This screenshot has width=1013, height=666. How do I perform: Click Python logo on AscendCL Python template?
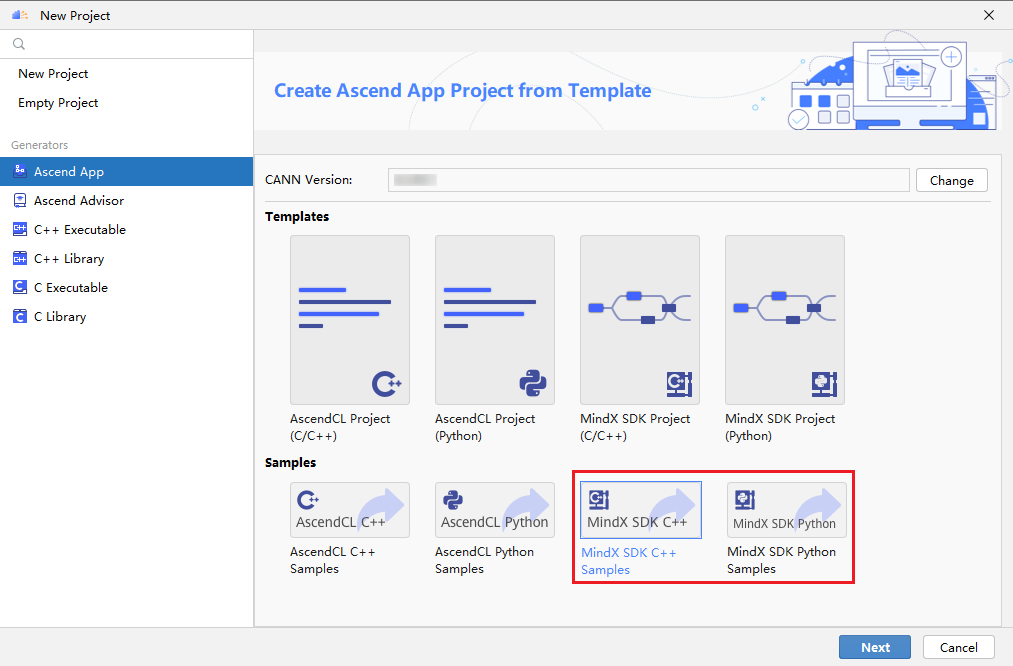coord(533,383)
